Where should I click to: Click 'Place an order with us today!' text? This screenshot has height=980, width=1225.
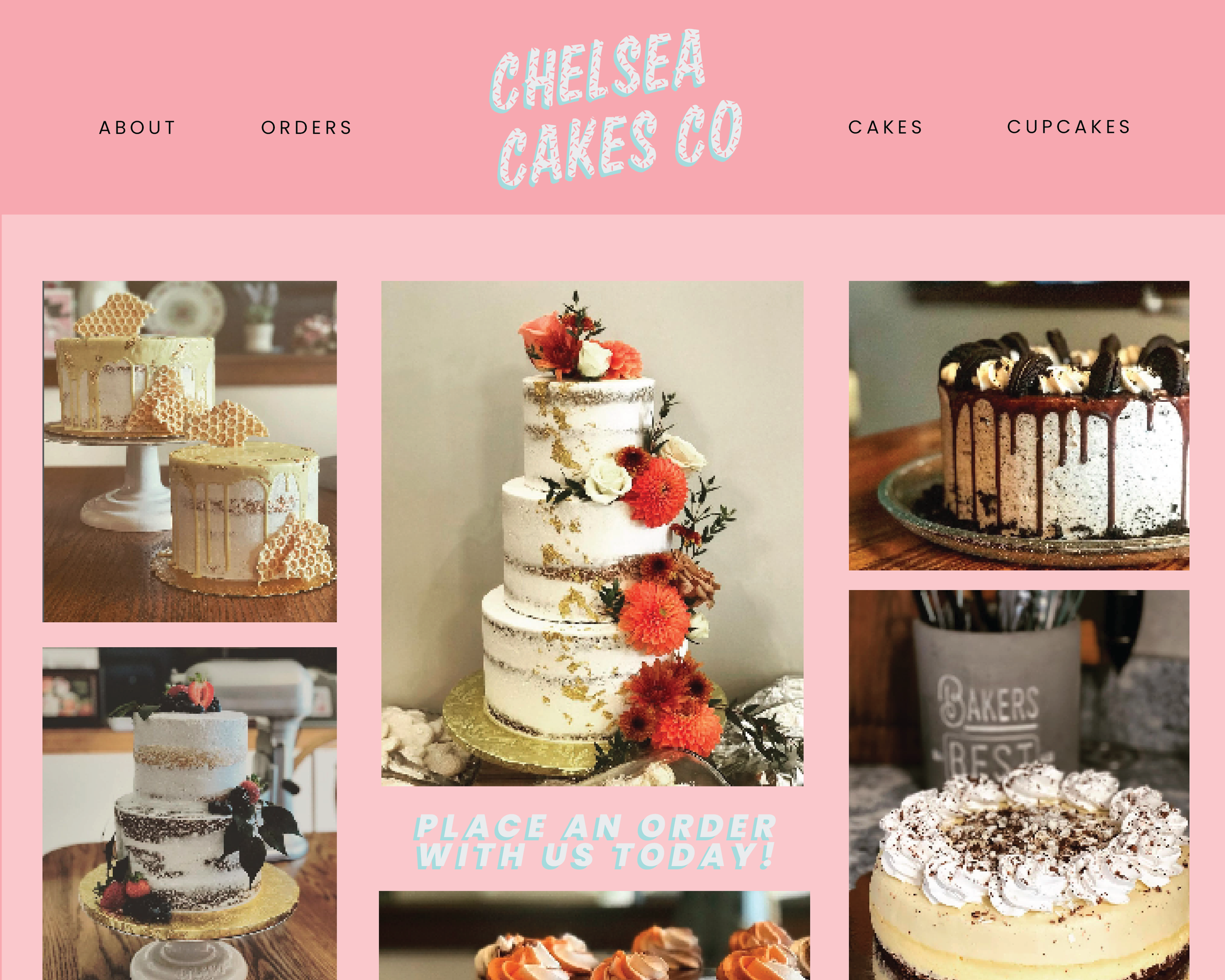pyautogui.click(x=595, y=841)
